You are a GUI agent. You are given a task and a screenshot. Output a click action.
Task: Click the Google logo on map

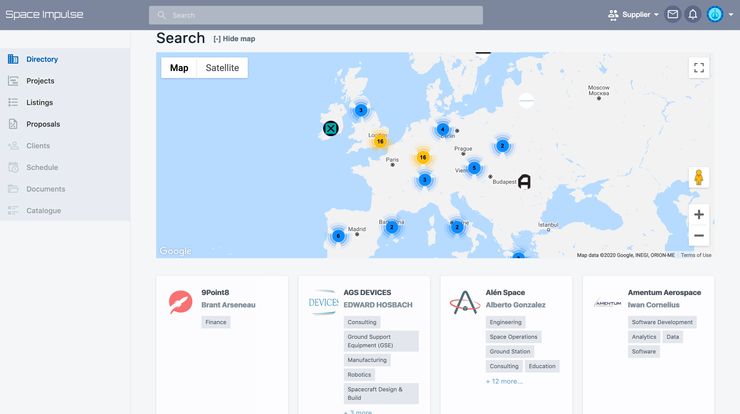point(176,251)
